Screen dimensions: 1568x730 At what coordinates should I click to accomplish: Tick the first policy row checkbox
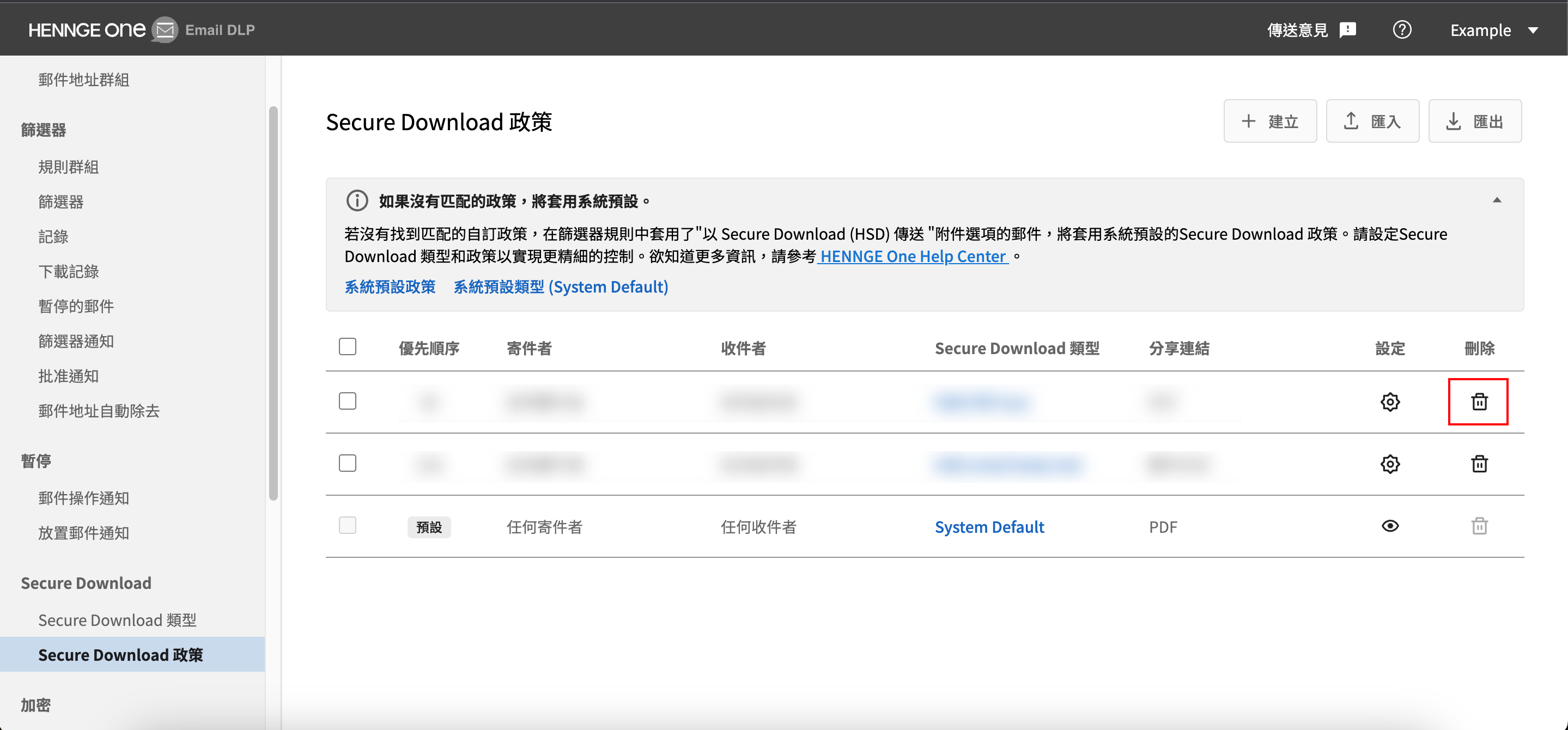(348, 401)
